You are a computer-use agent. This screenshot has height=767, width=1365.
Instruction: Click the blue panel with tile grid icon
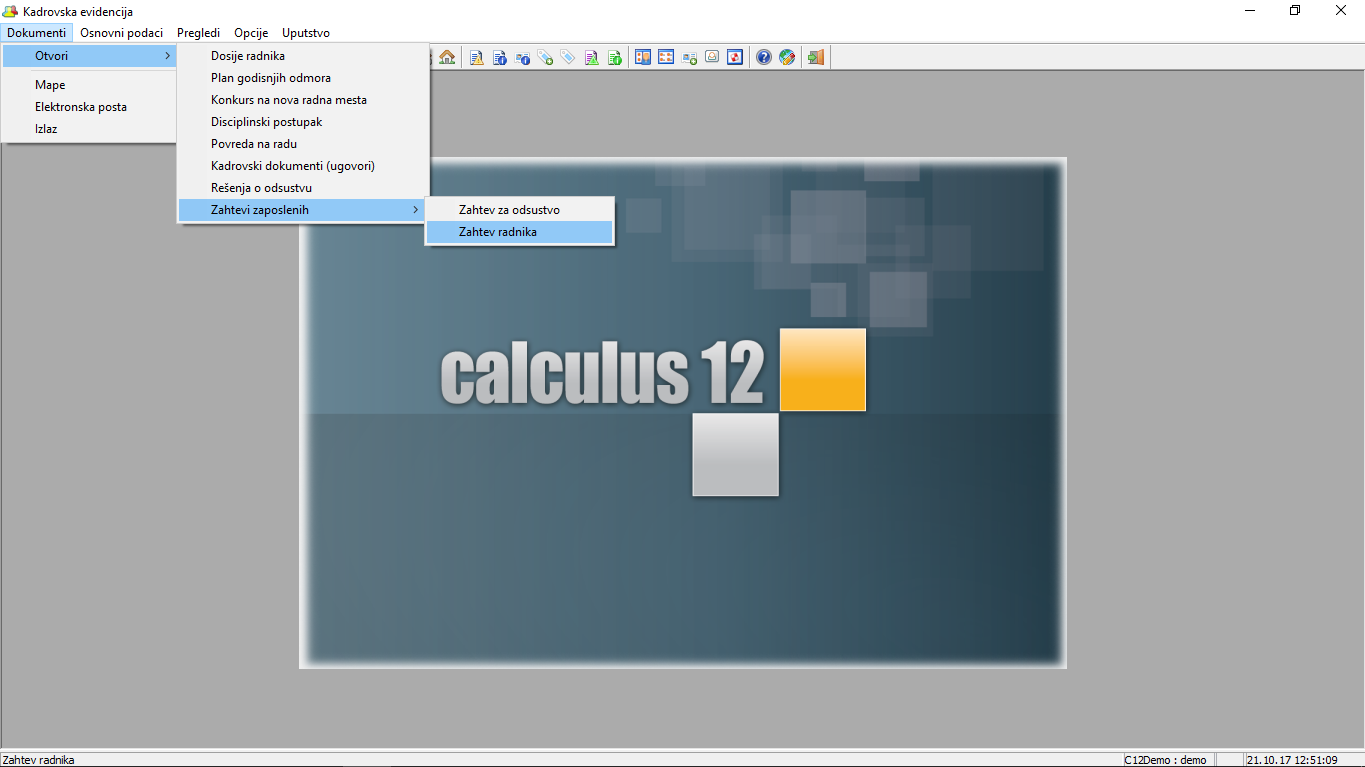(x=666, y=57)
